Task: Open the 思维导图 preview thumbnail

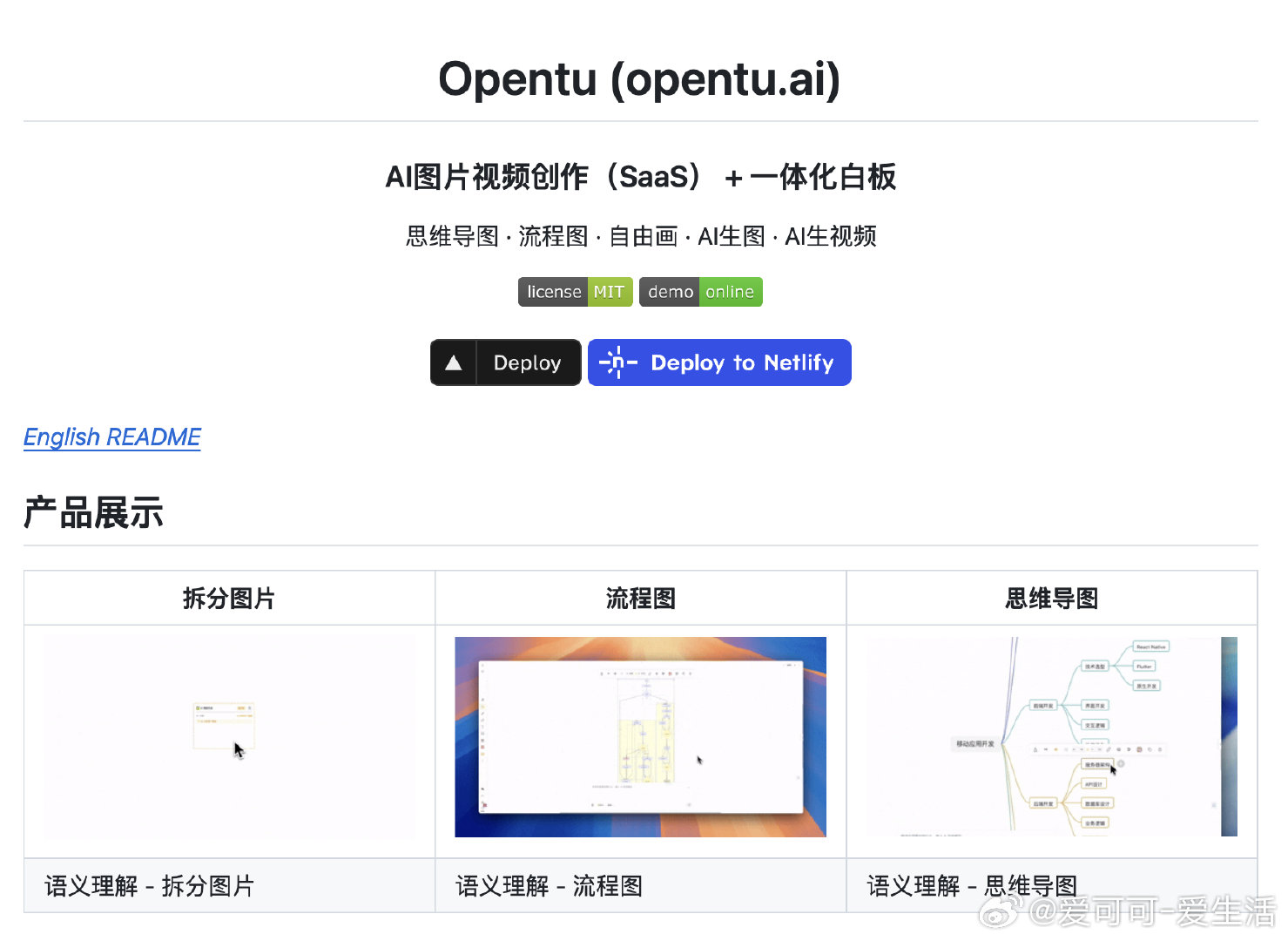Action: click(x=1051, y=737)
